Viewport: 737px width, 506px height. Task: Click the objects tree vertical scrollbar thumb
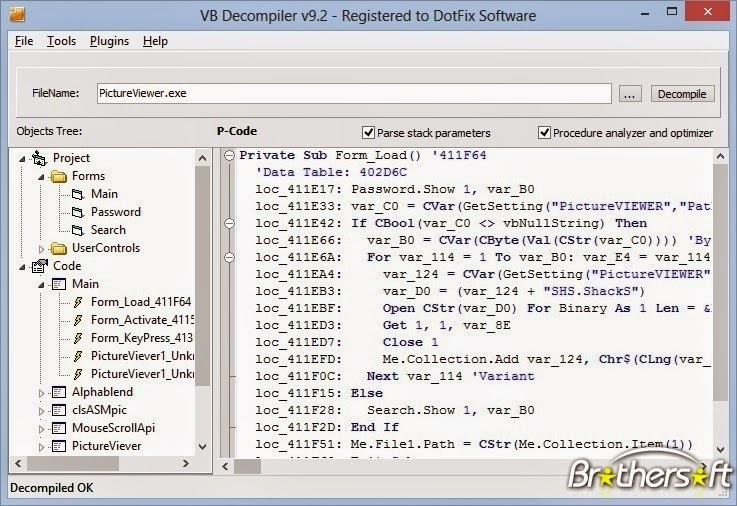203,276
